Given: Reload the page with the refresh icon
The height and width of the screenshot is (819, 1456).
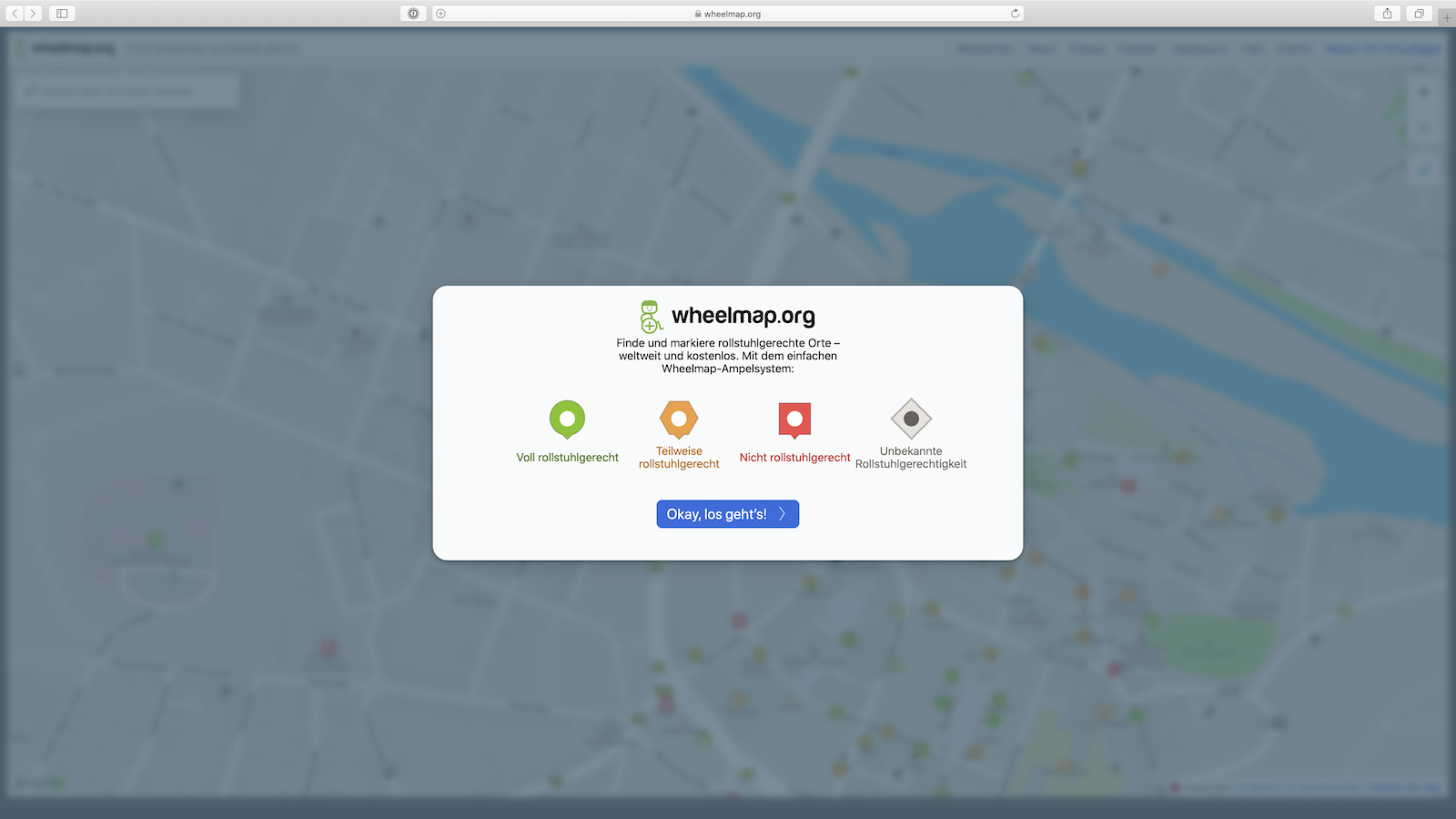Looking at the screenshot, I should point(1015,14).
